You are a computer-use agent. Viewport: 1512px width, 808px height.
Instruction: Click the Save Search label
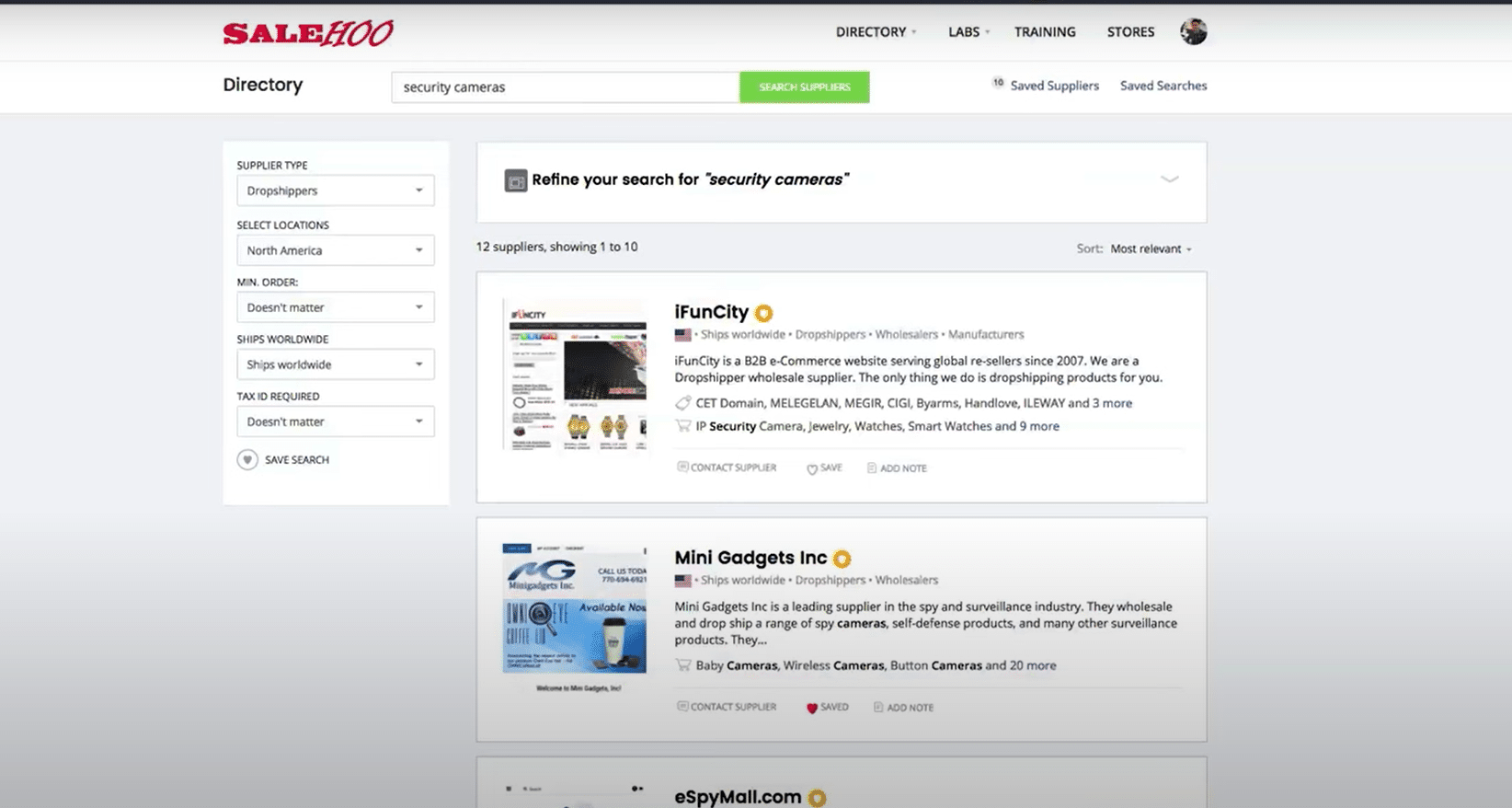(x=296, y=460)
